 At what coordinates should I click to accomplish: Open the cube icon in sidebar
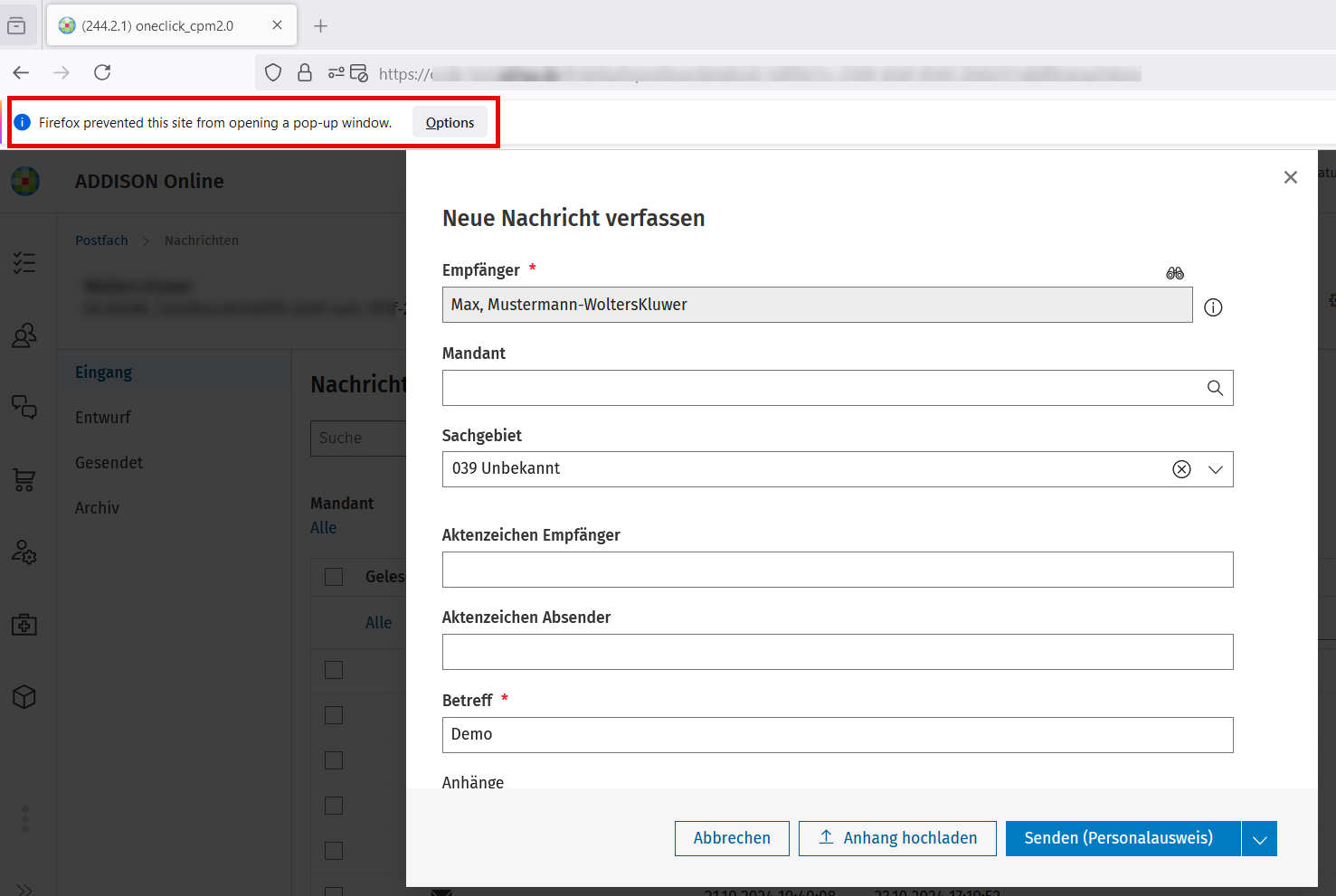24,697
